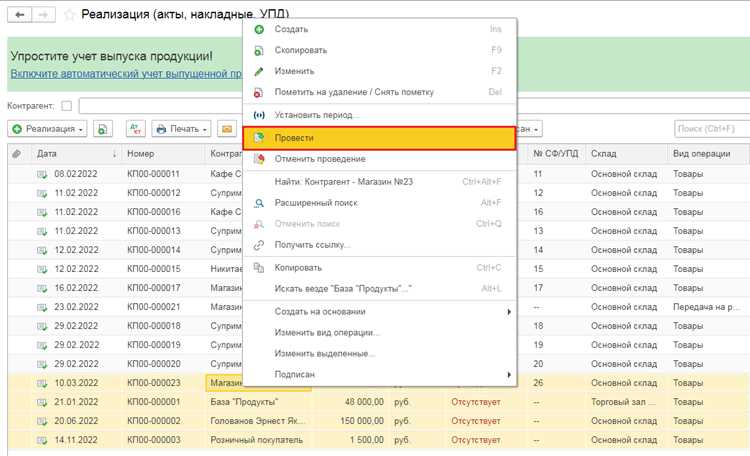Open the Печать dropdown button
This screenshot has height=456, width=750.
[x=181, y=129]
